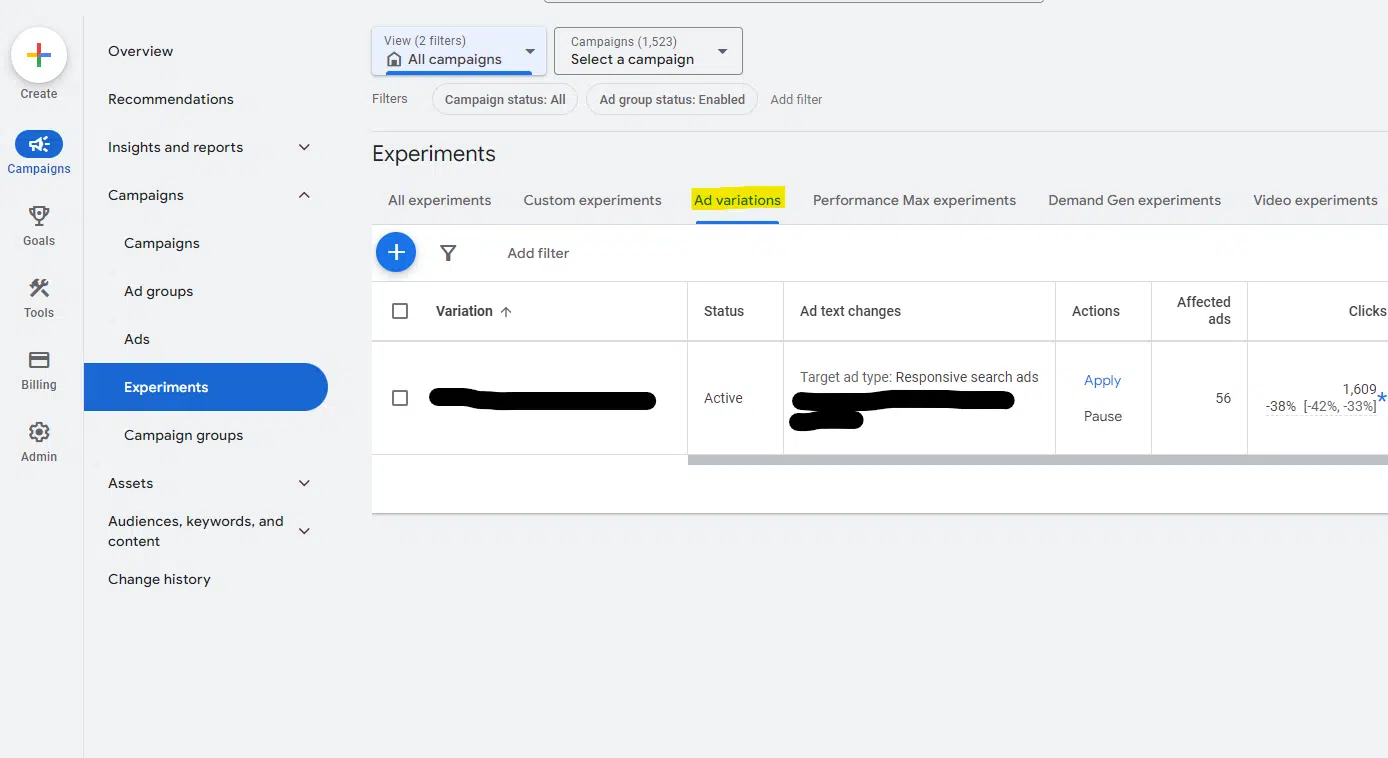Switch to the Ad variations tab

point(737,200)
